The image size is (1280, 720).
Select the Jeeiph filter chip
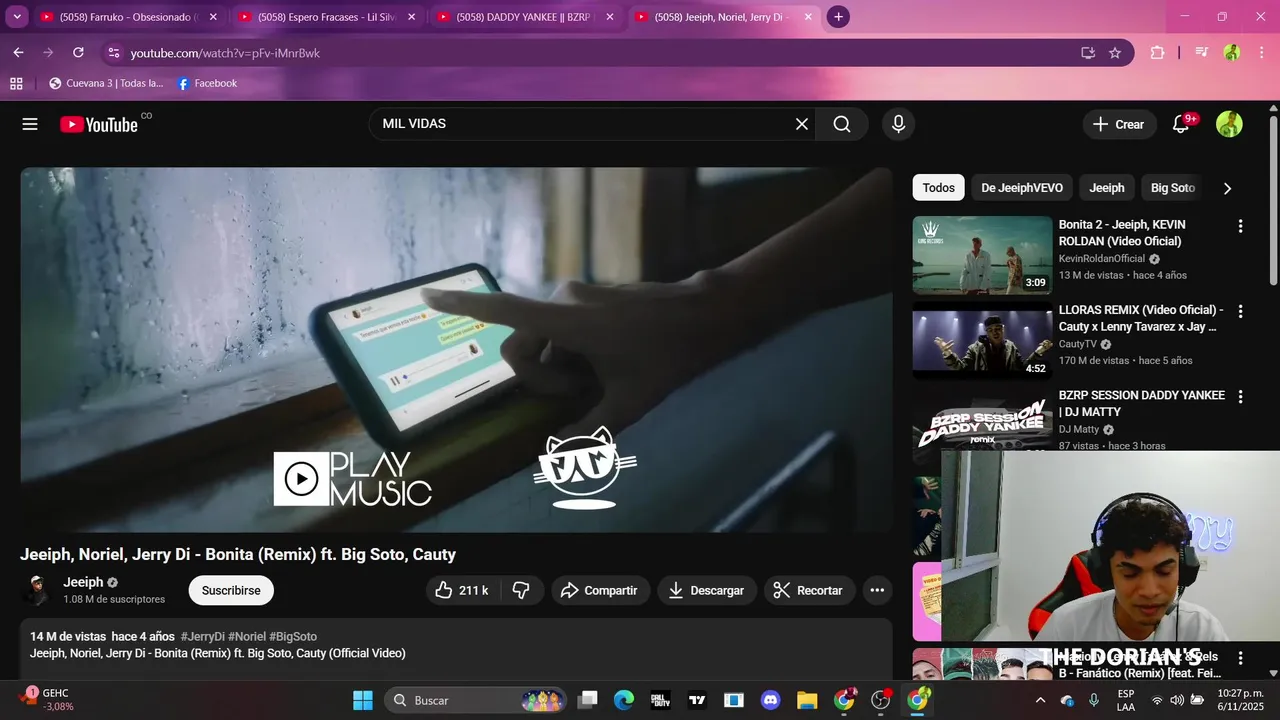point(1107,188)
